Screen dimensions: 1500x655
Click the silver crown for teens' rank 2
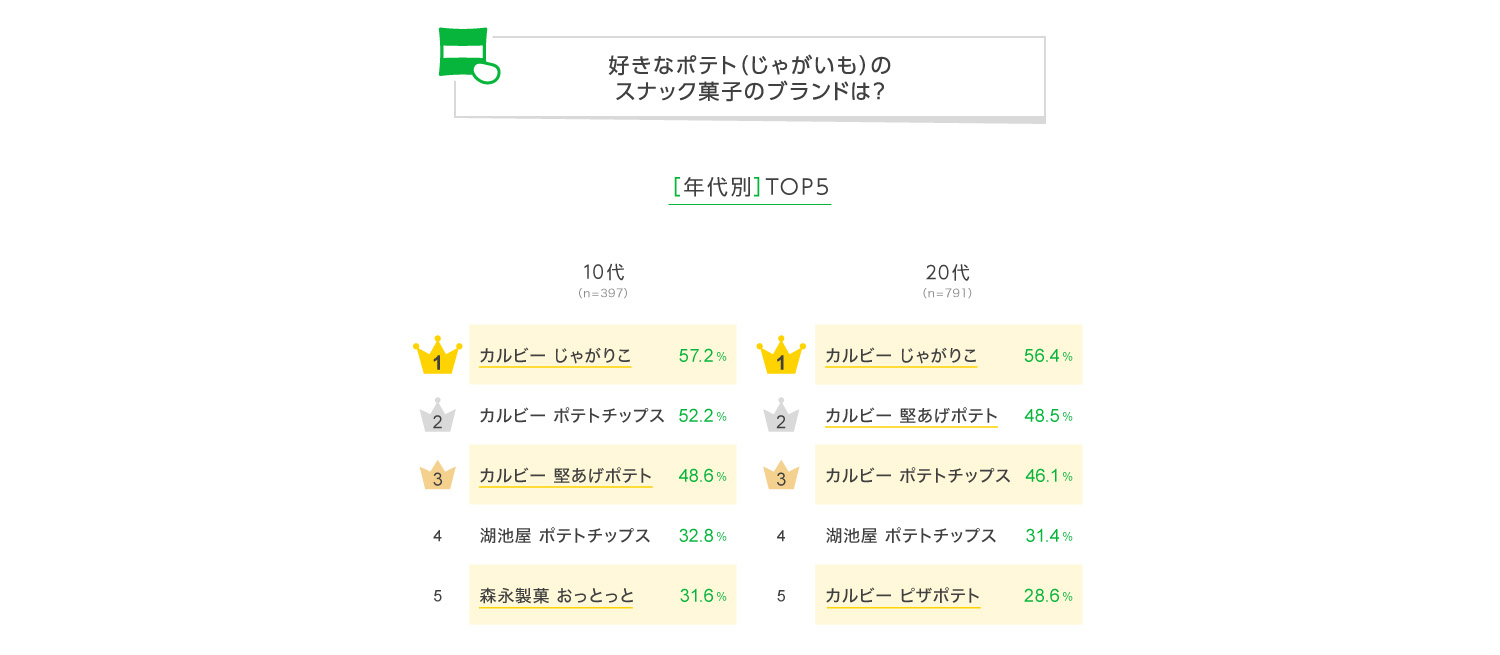coord(437,416)
